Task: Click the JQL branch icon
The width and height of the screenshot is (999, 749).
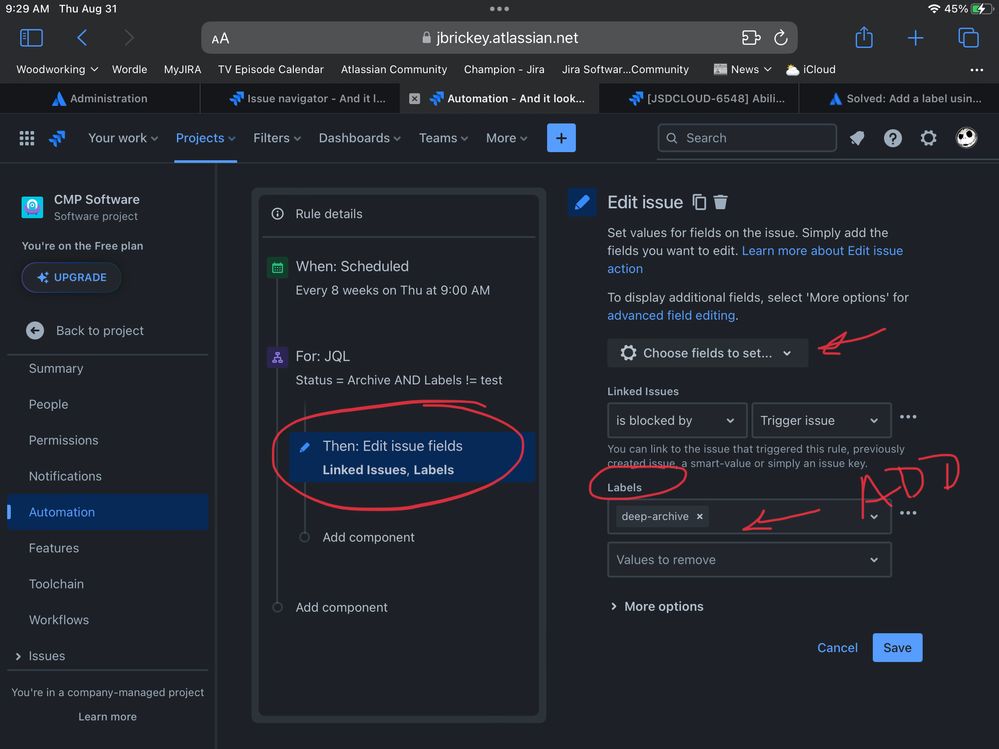Action: pyautogui.click(x=278, y=357)
